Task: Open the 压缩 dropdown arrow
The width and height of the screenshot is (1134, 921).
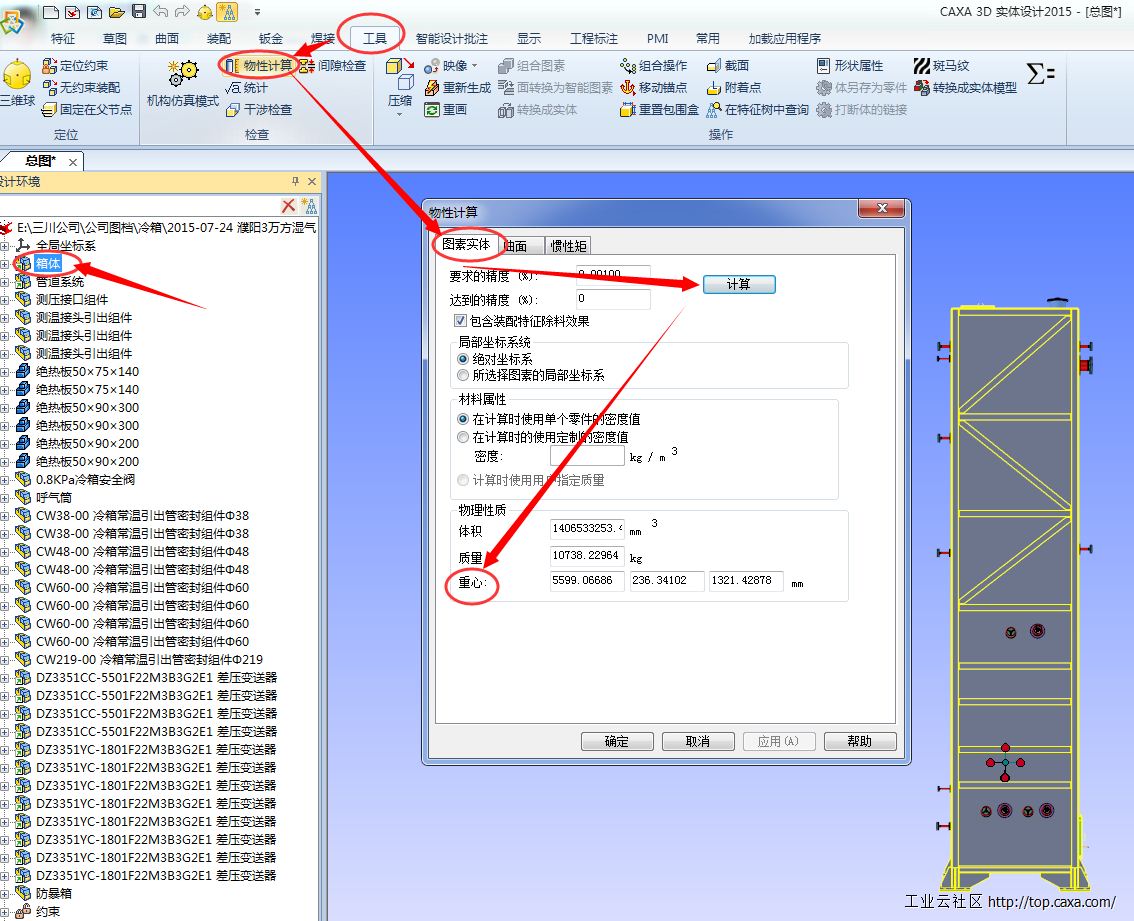Action: [x=400, y=114]
